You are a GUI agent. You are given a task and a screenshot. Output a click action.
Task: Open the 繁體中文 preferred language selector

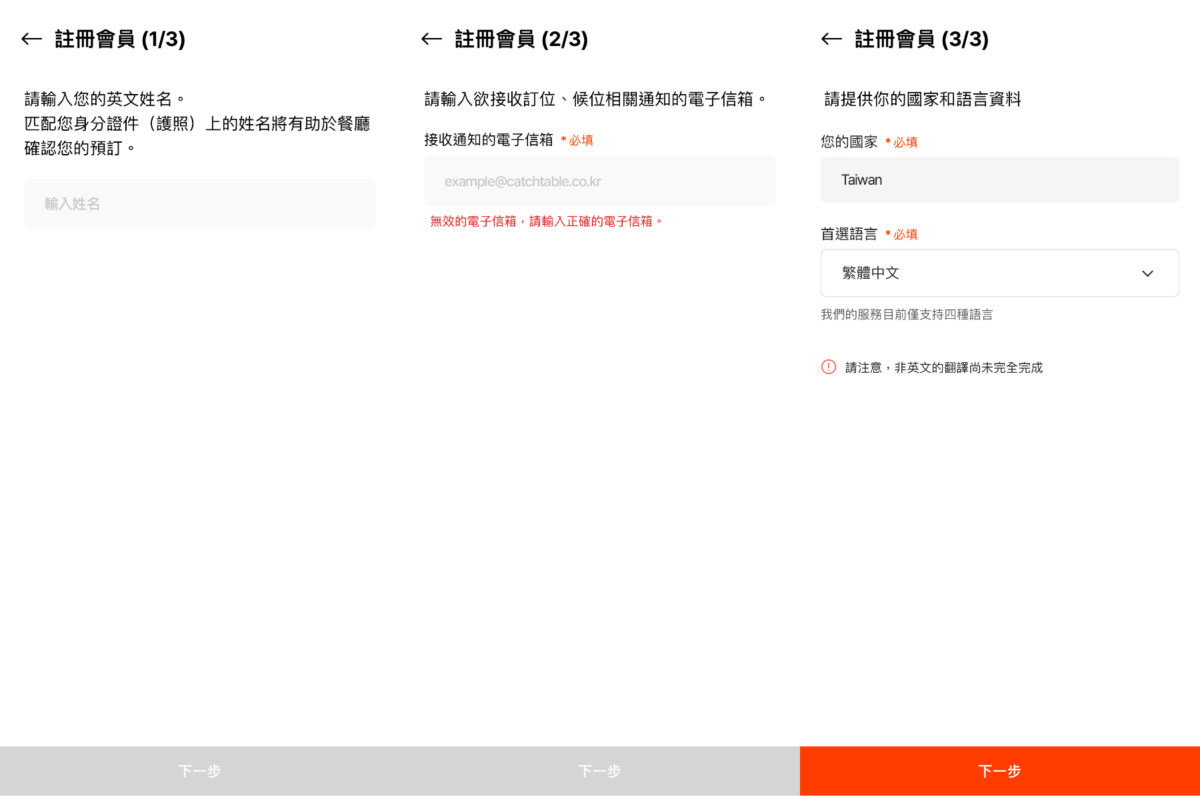point(999,273)
